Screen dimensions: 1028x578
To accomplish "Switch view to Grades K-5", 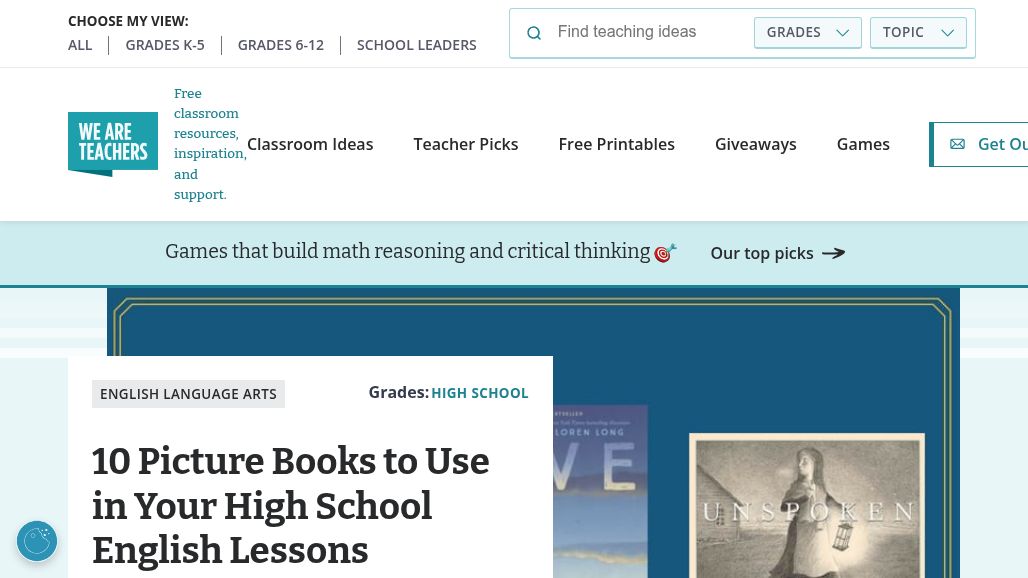I will tap(165, 45).
